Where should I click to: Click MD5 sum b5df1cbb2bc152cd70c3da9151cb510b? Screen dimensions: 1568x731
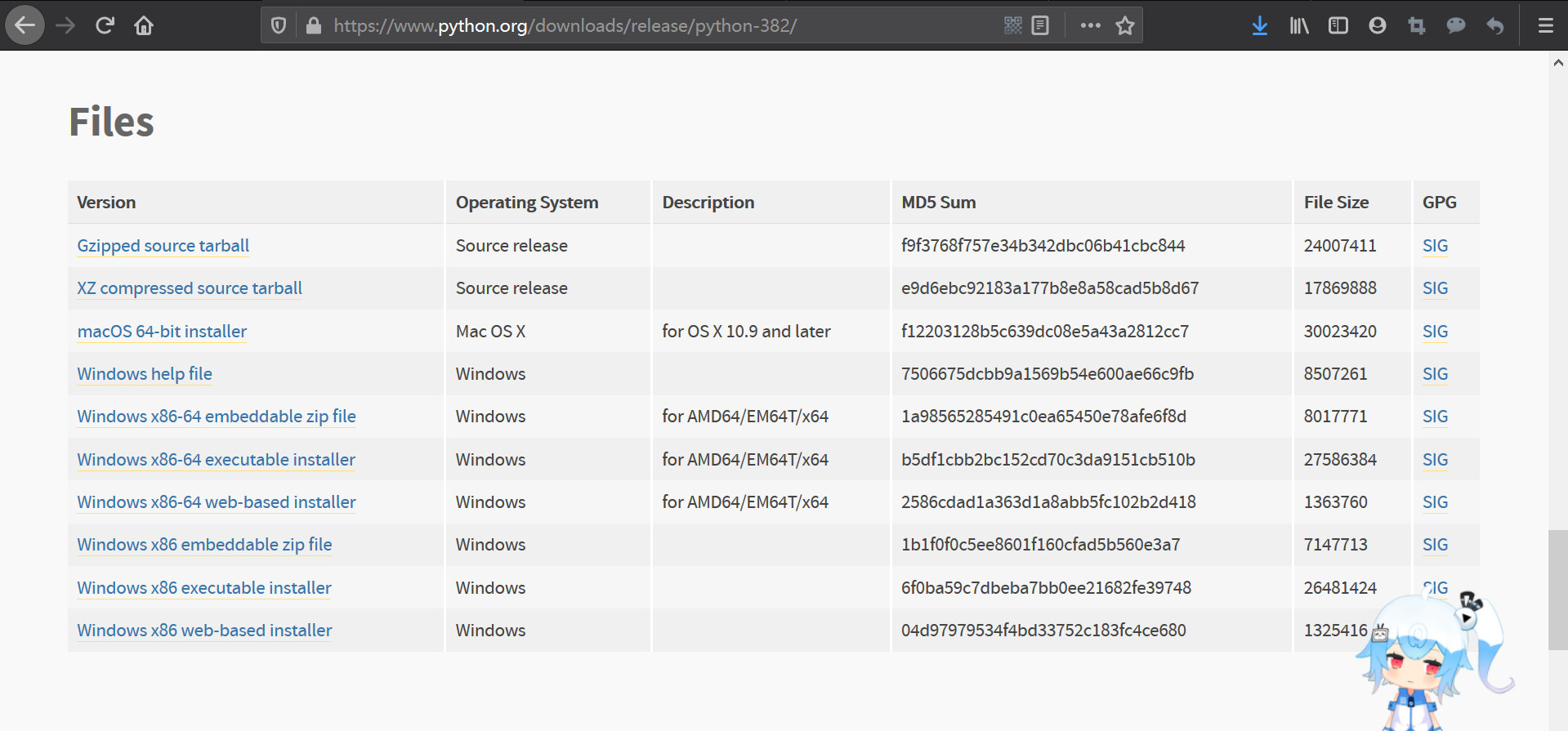coord(1048,460)
